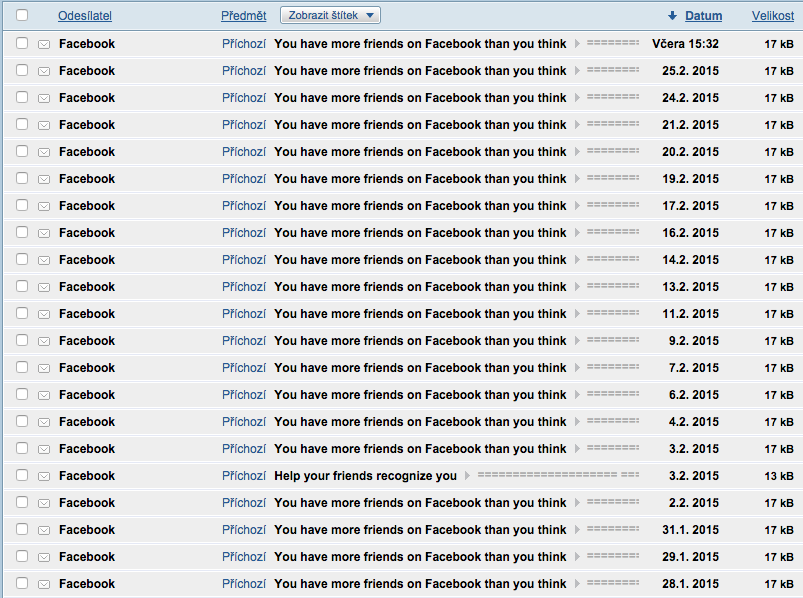This screenshot has width=803, height=598.
Task: Tick the select-all checkbox in the header row
Action: (22, 16)
